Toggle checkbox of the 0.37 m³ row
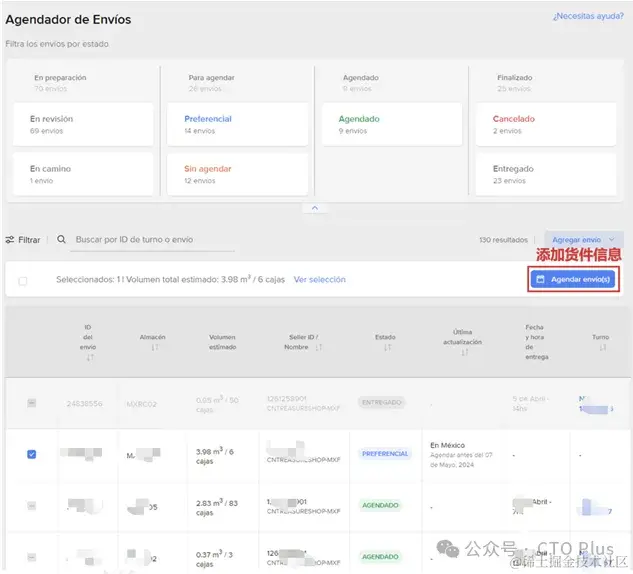 point(31,557)
